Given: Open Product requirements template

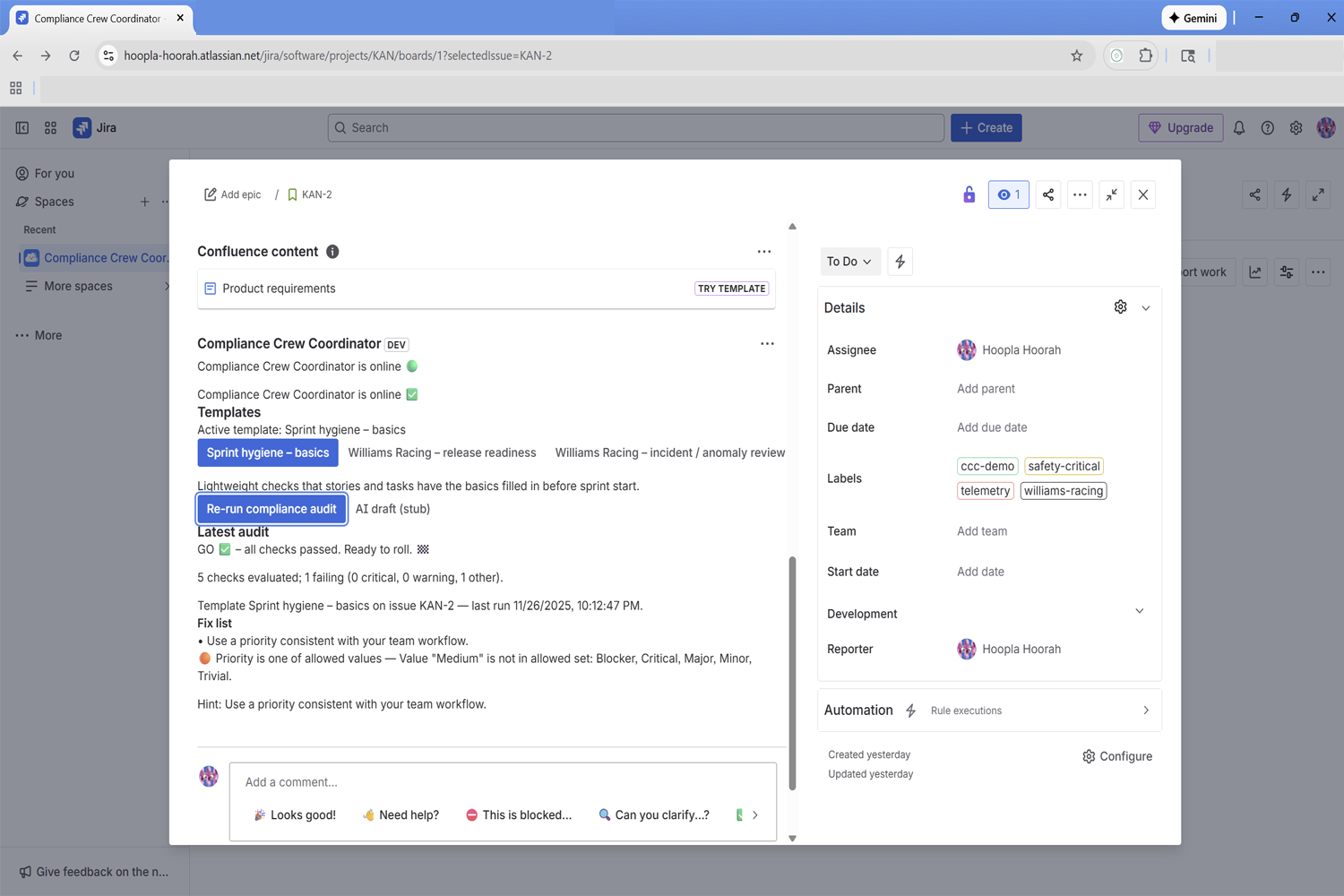Looking at the screenshot, I should [279, 289].
